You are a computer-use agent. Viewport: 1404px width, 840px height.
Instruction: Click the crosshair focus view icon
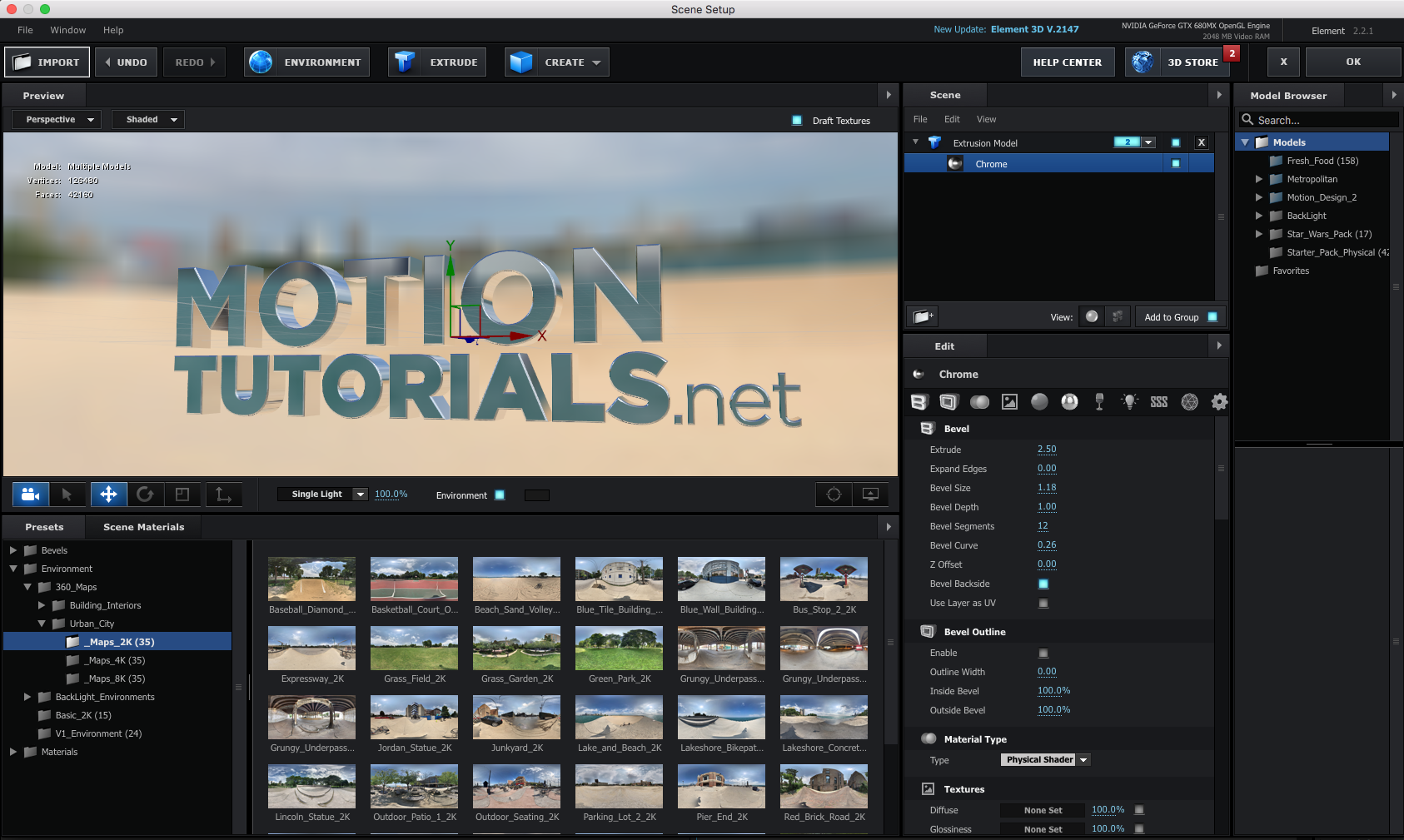tap(834, 495)
